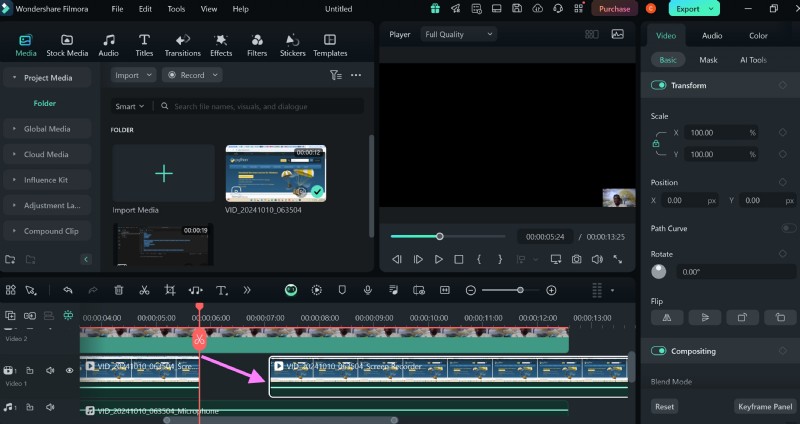The height and width of the screenshot is (424, 800).
Task: Click the Undo arrow in timeline toolbar
Action: [67, 290]
